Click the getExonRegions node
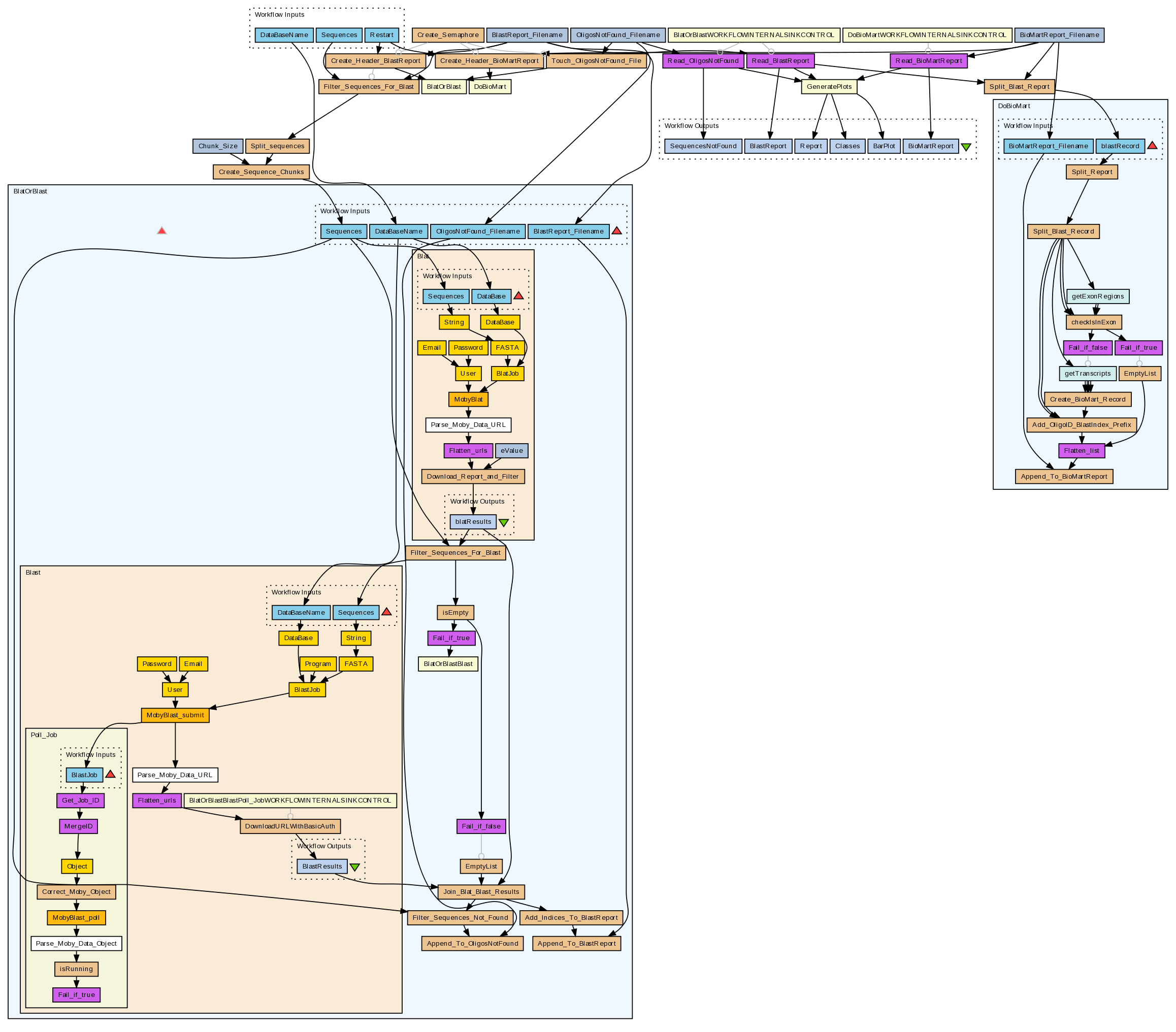This screenshot has width=1176, height=1032. (1098, 296)
